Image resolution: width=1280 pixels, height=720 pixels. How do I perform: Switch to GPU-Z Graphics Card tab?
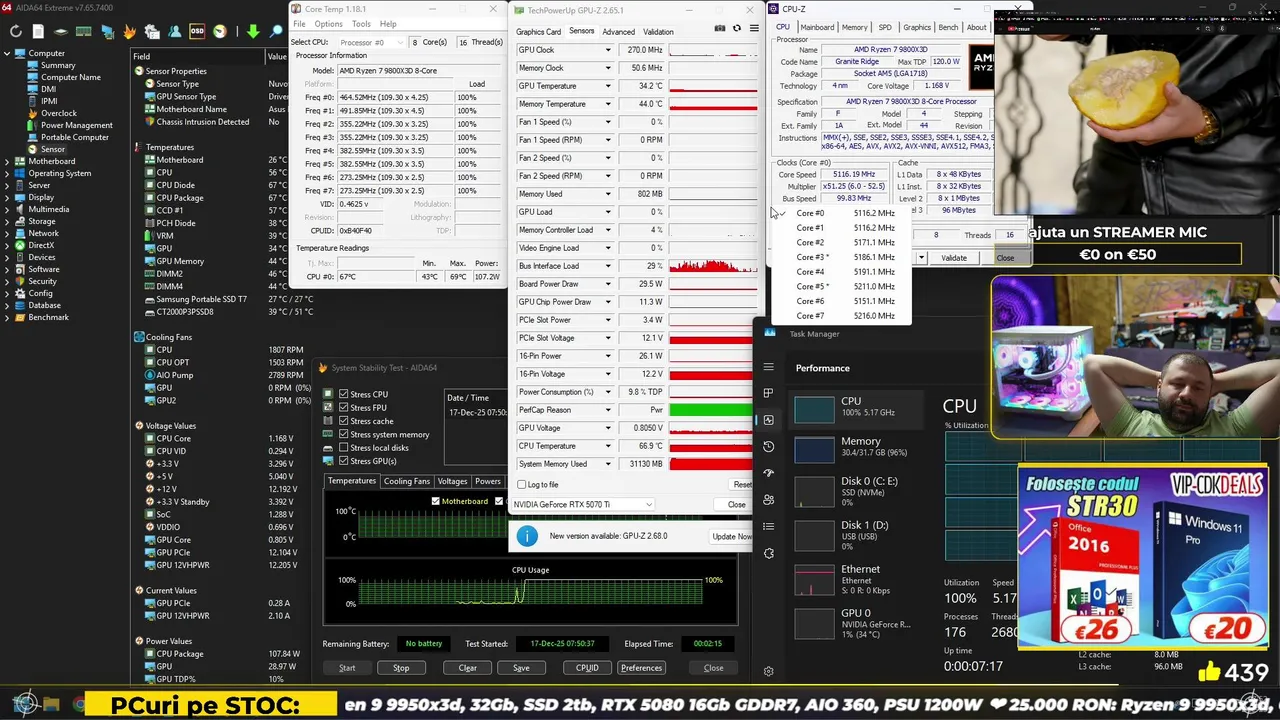[x=538, y=32]
